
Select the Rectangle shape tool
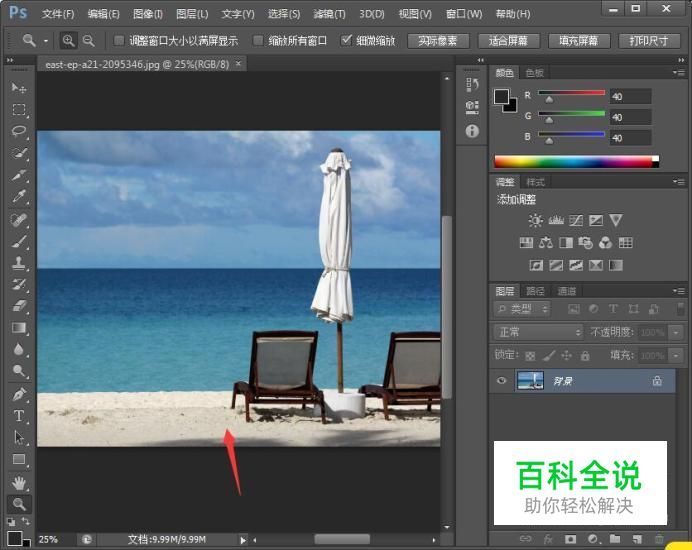pyautogui.click(x=19, y=460)
